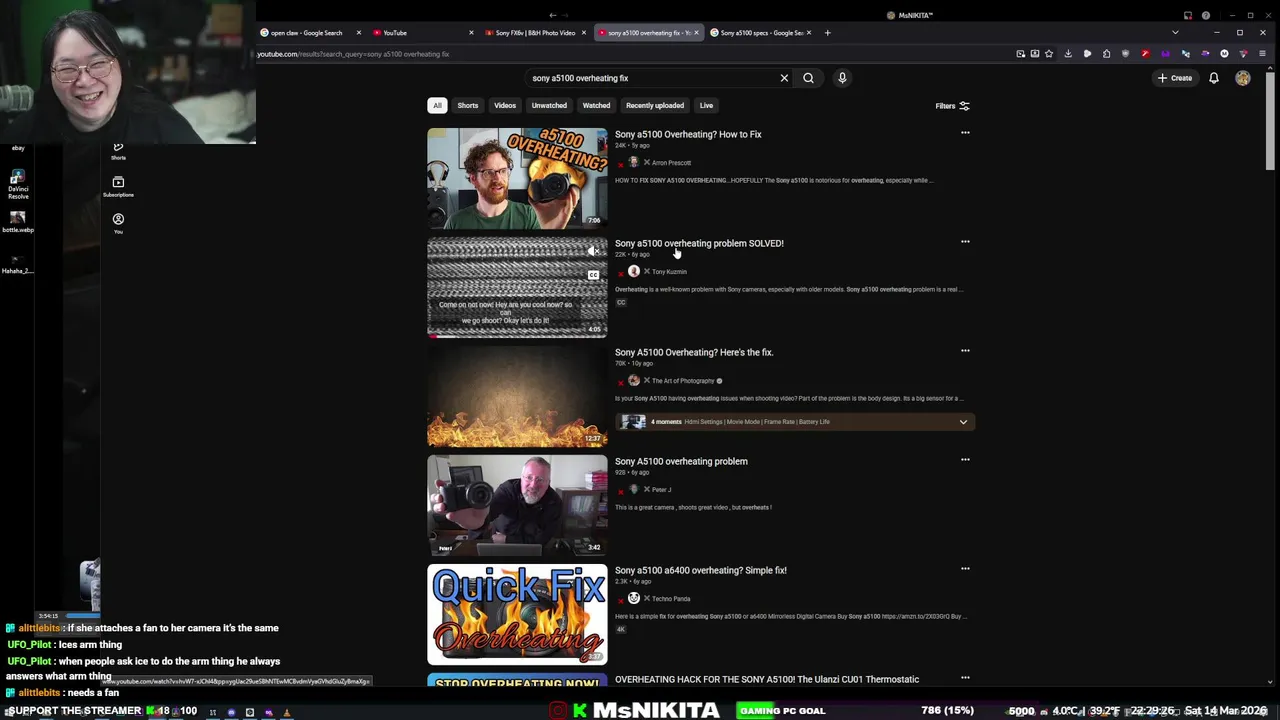Open the search Filters menu
1280x720 pixels.
pos(952,106)
